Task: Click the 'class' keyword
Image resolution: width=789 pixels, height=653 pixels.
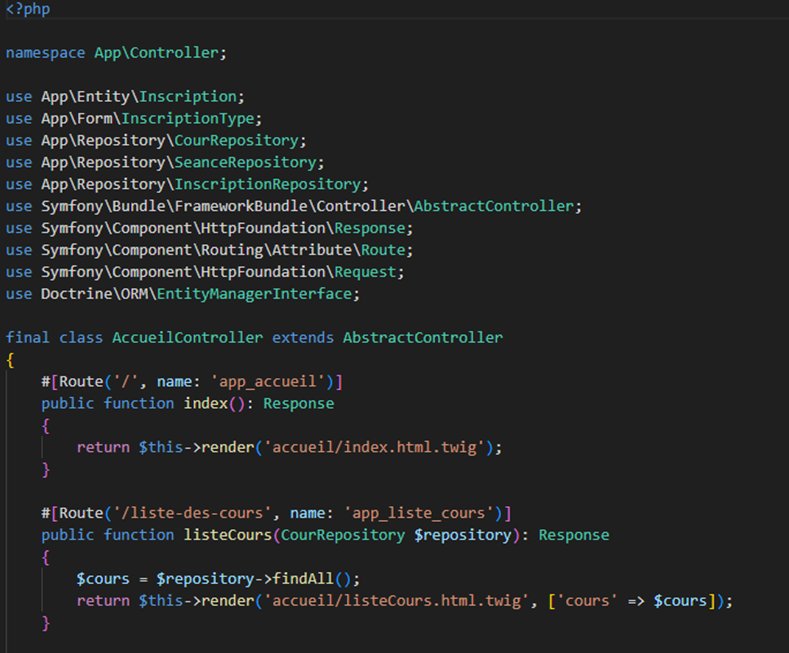Action: [x=81, y=338]
